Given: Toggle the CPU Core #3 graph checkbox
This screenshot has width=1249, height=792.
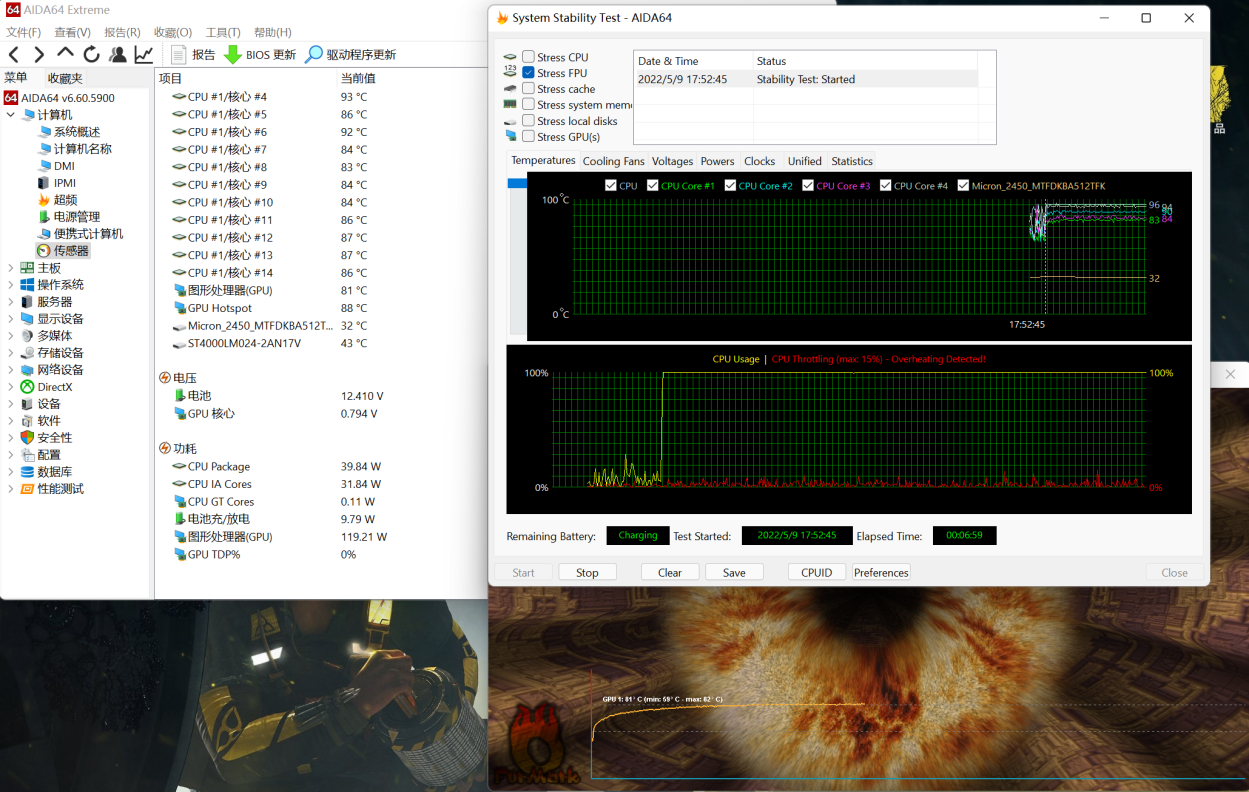Looking at the screenshot, I should pos(808,186).
